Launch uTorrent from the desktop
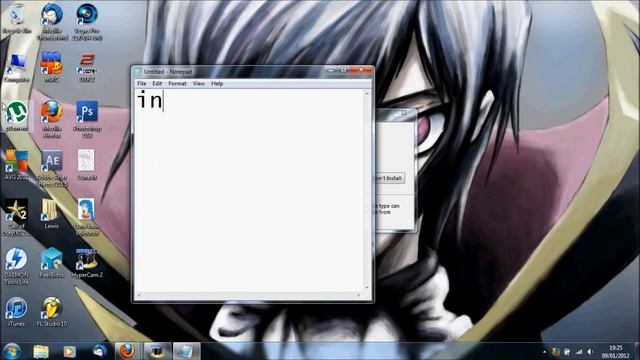 (17, 116)
